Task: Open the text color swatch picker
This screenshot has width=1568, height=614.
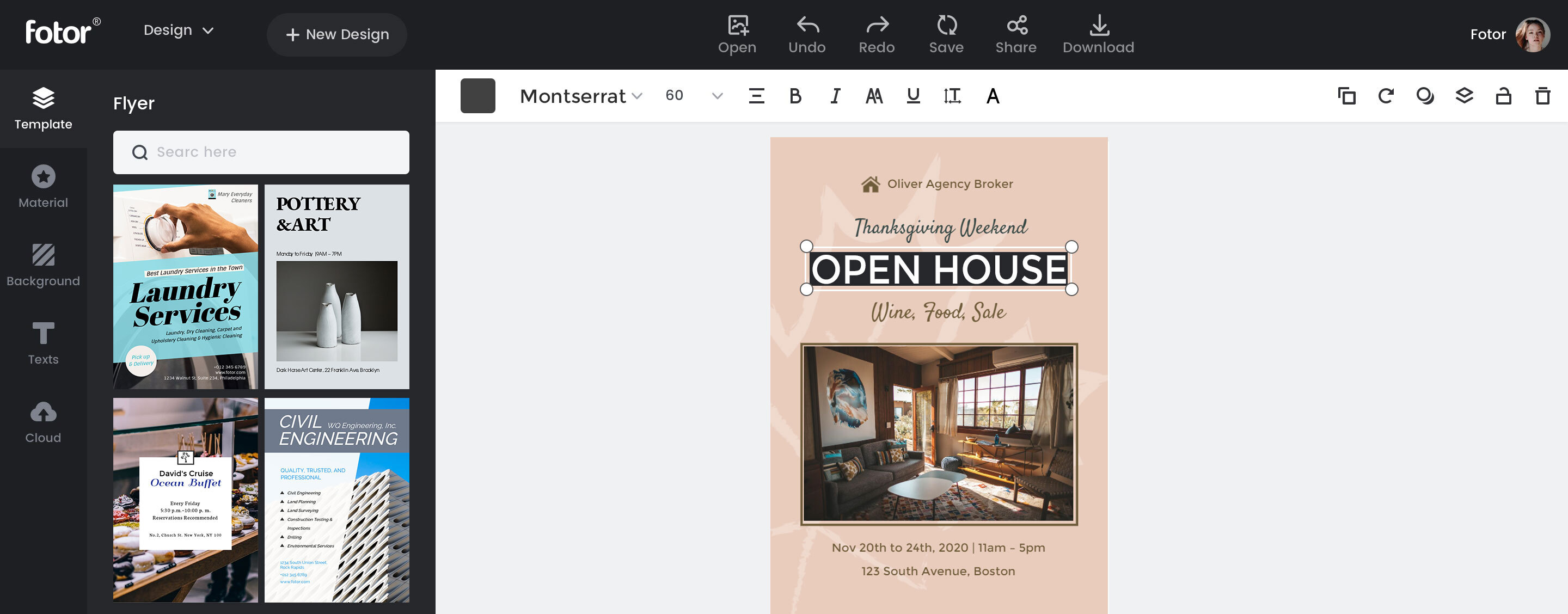Action: click(x=479, y=96)
